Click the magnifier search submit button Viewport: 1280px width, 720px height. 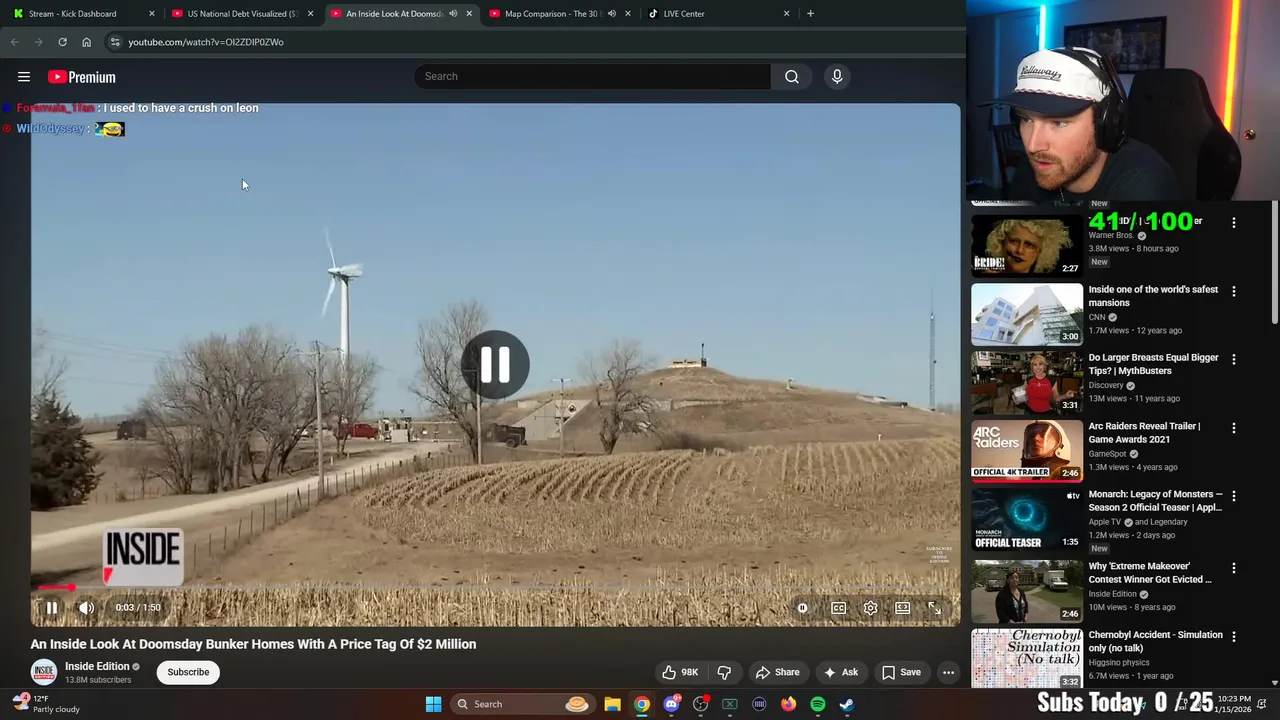click(x=792, y=76)
